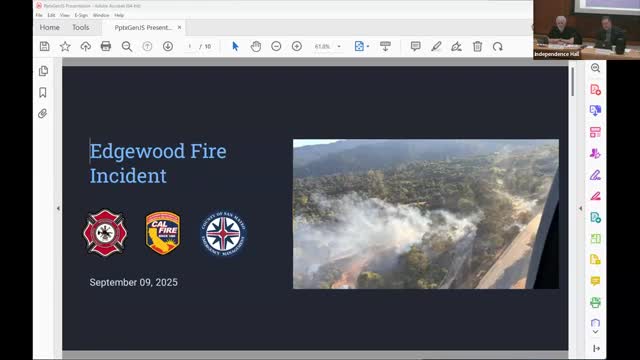Open the search tool in the right pane
Screen dimensions: 640x360
tap(595, 68)
